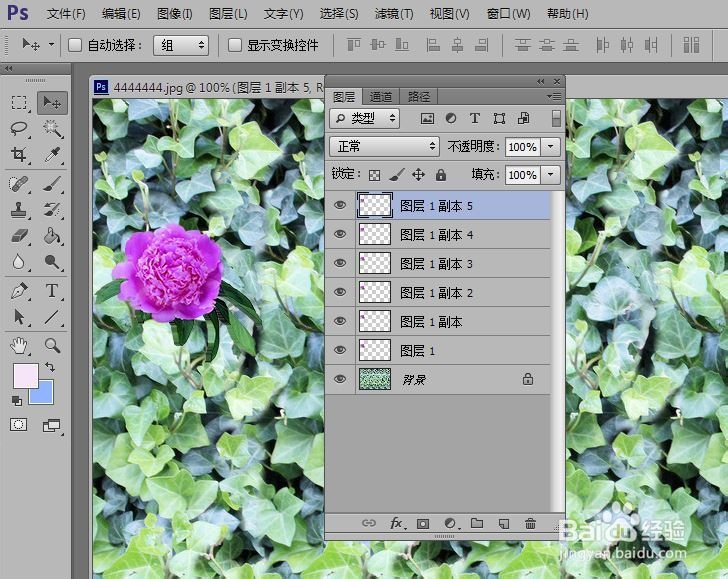Select the Hand tool
The width and height of the screenshot is (728, 579).
coord(19,346)
